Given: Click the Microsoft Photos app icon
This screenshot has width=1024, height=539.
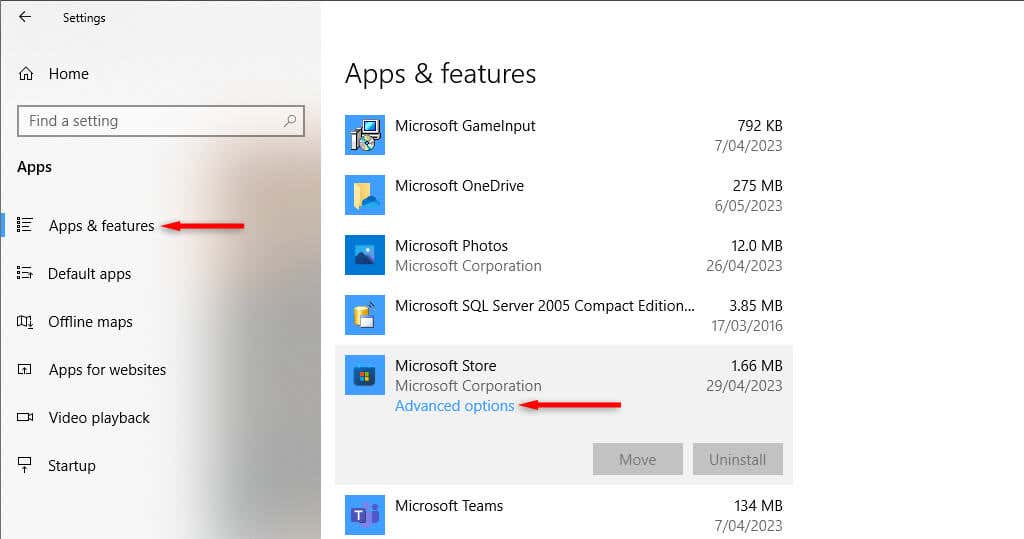Looking at the screenshot, I should click(364, 255).
